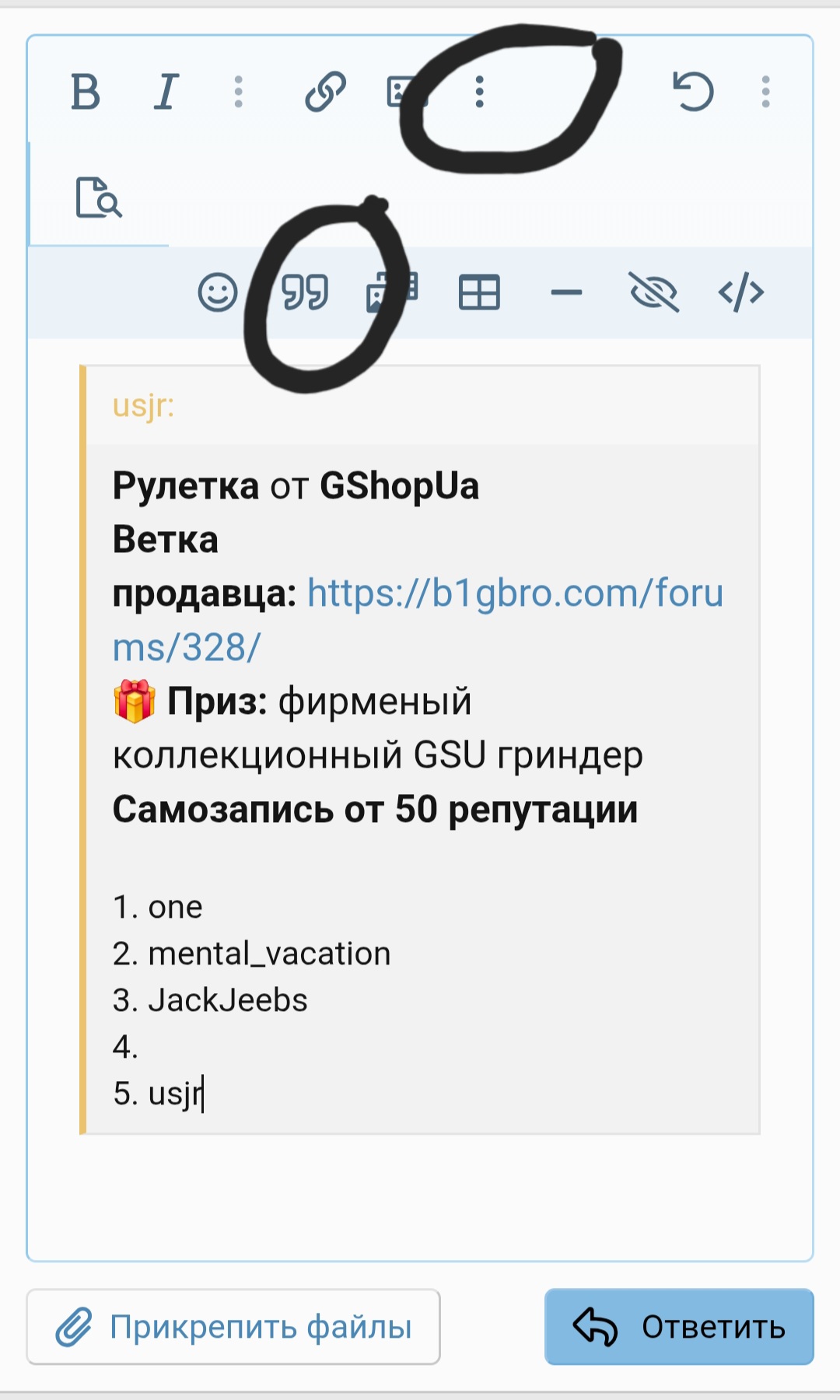
Task: Click the gift emoji before Приз
Action: pos(135,702)
